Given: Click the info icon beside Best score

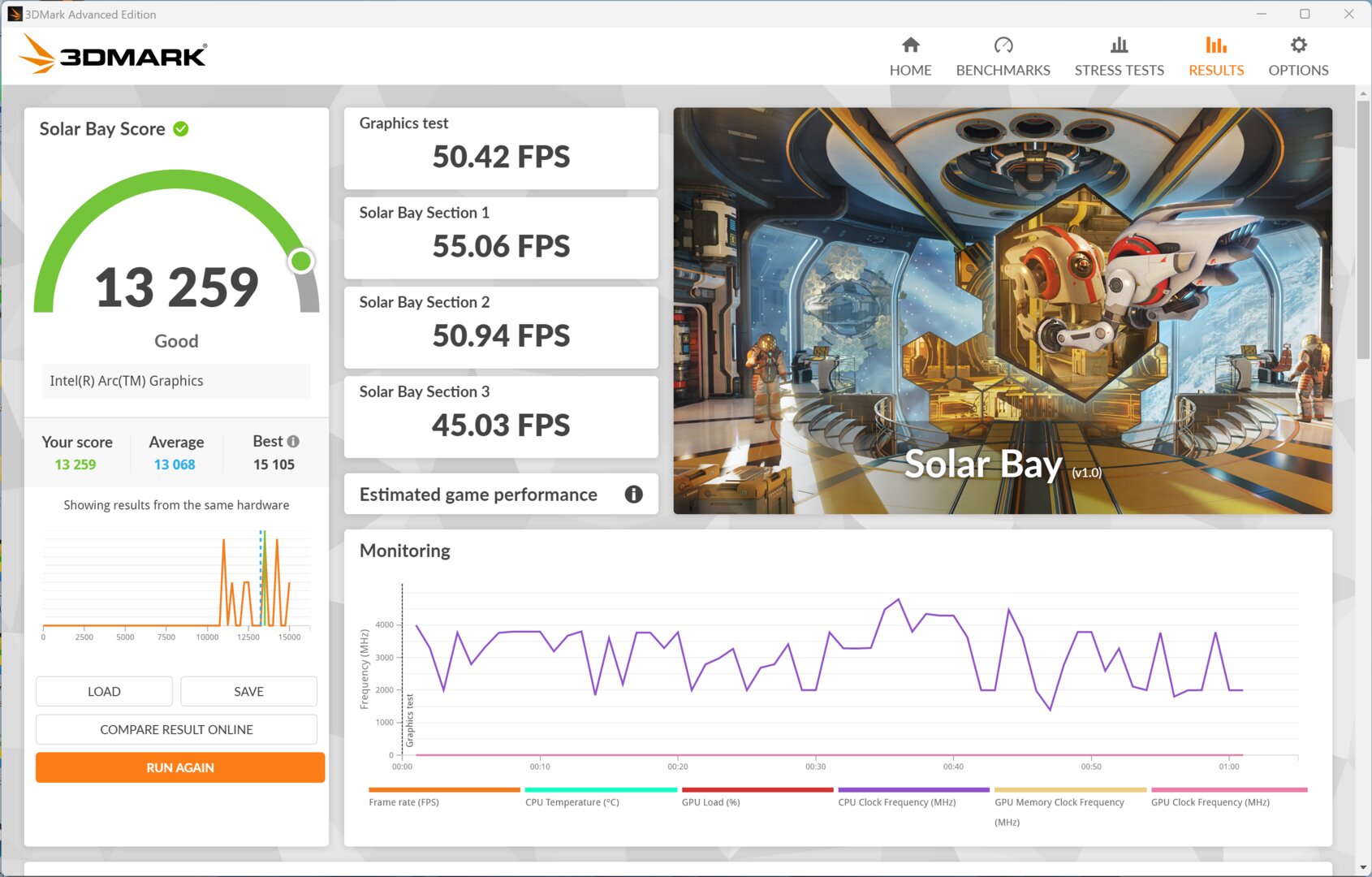Looking at the screenshot, I should point(293,441).
